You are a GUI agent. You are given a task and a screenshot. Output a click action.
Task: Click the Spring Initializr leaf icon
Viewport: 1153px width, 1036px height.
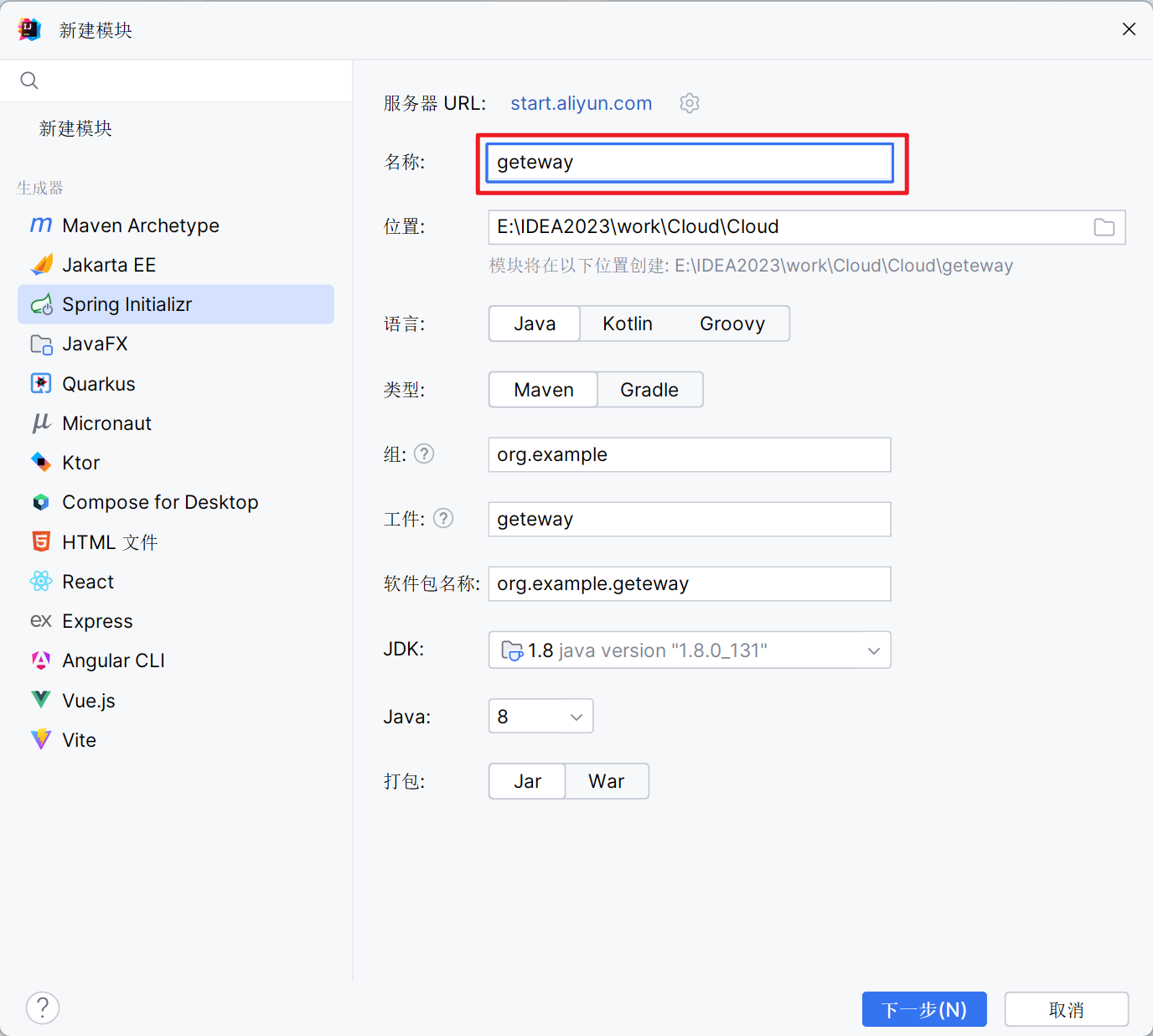[41, 304]
